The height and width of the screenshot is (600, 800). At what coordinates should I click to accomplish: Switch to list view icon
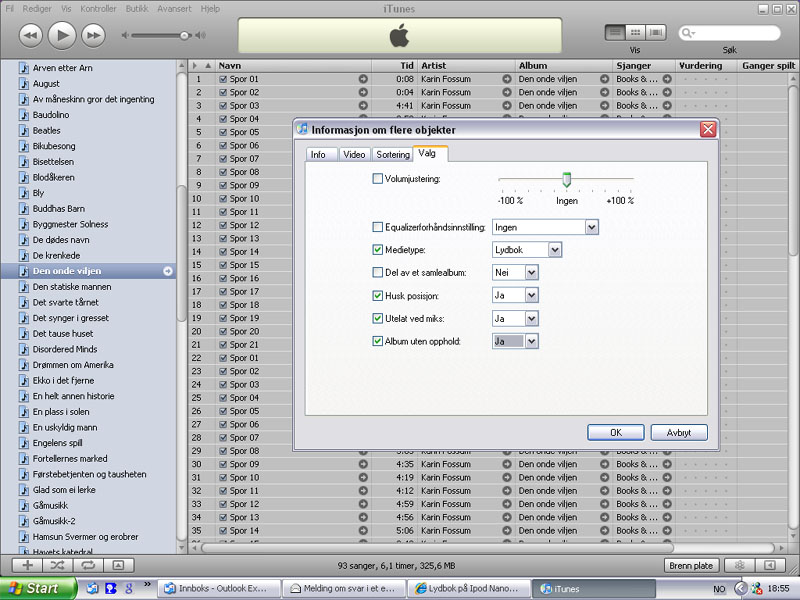615,33
